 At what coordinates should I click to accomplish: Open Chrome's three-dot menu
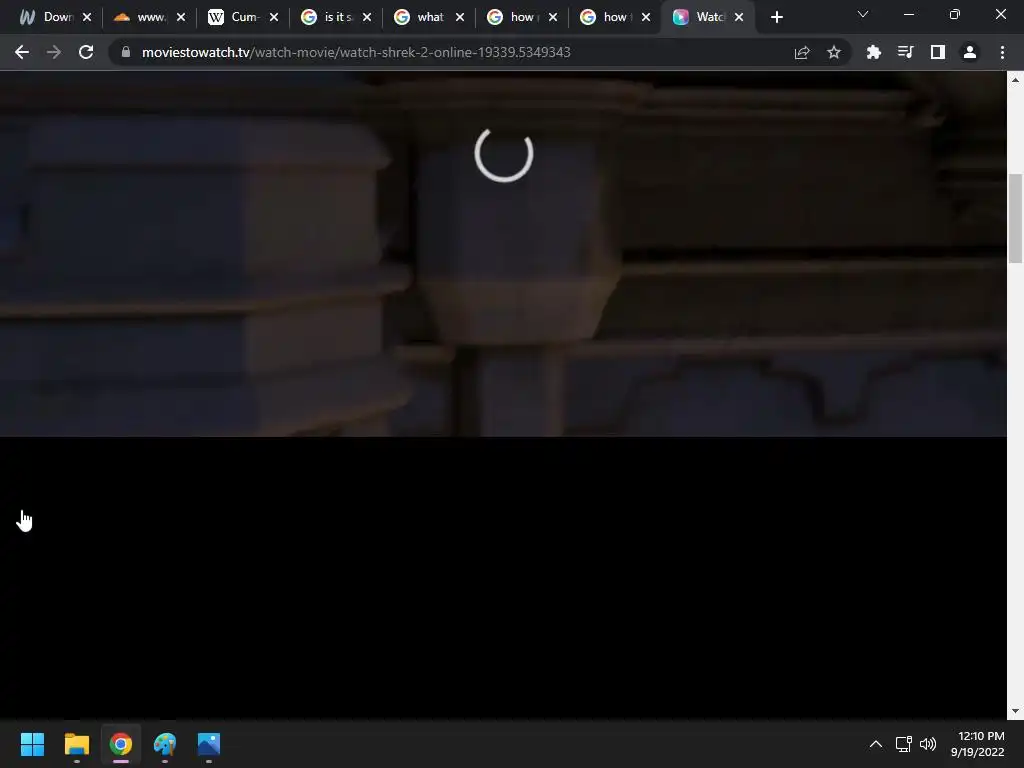point(1002,52)
